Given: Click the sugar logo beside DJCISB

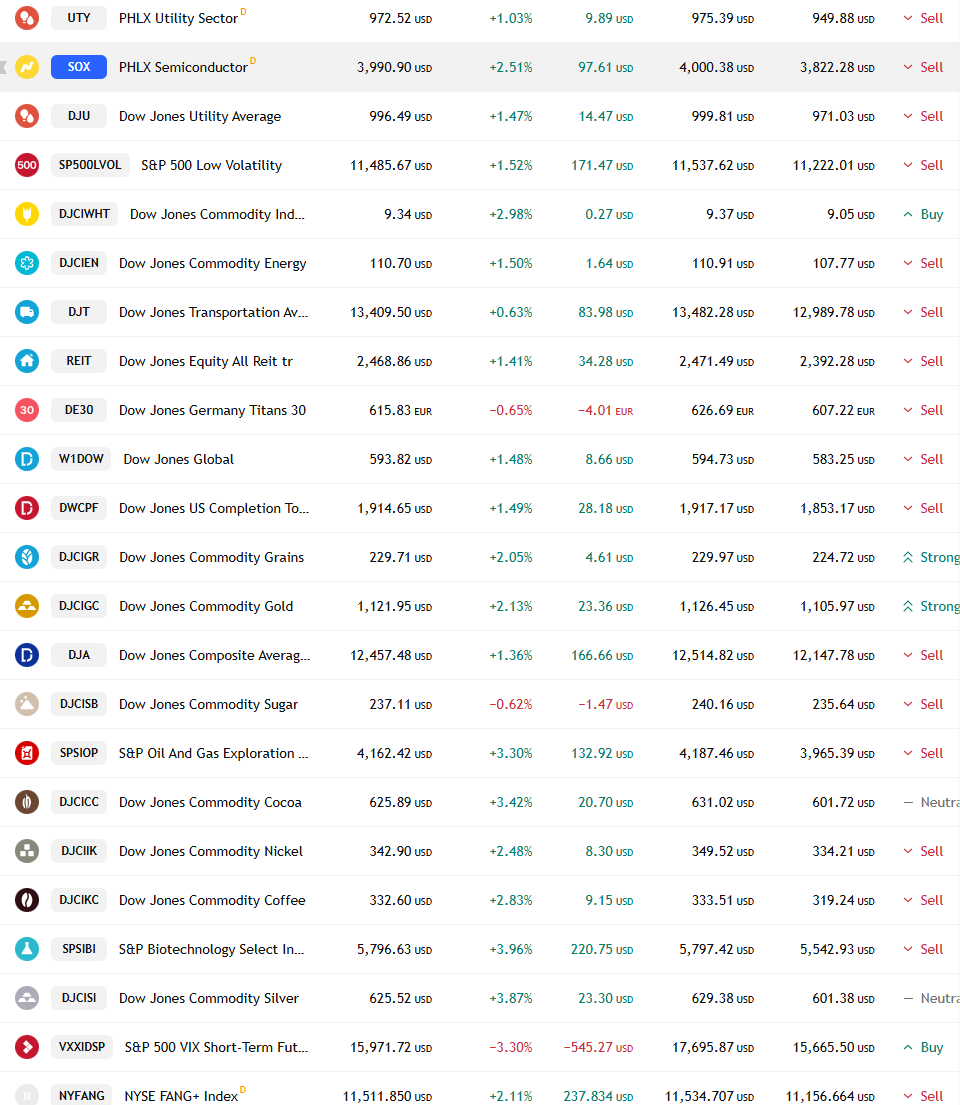Looking at the screenshot, I should (27, 703).
